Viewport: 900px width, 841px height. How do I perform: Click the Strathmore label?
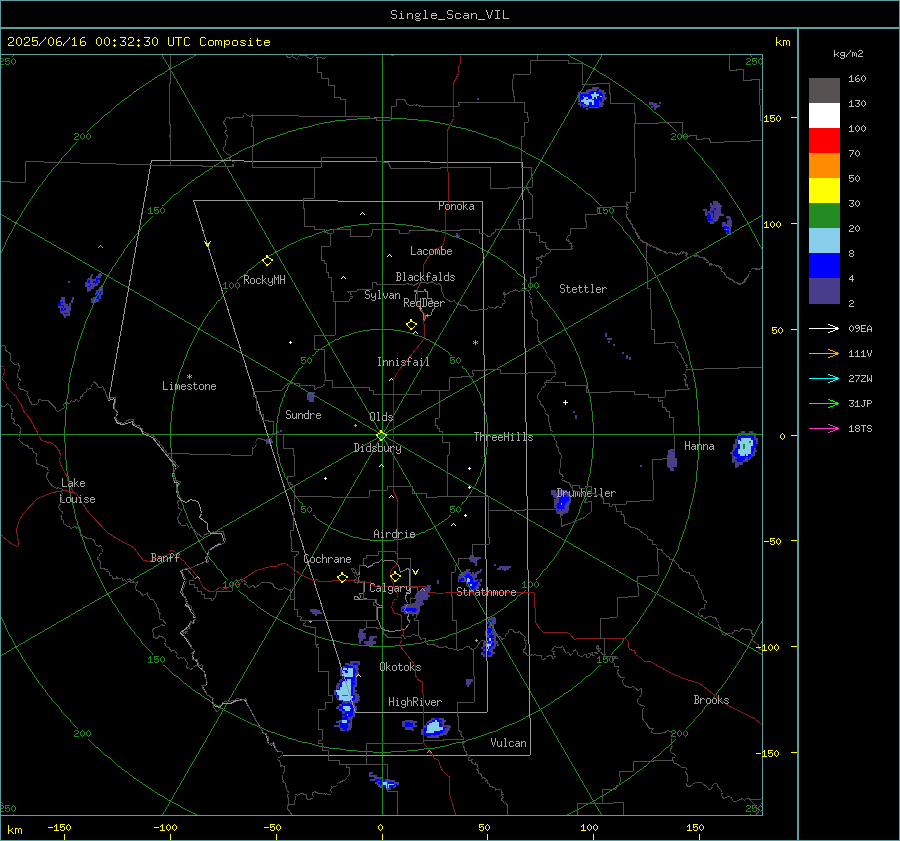pos(486,592)
